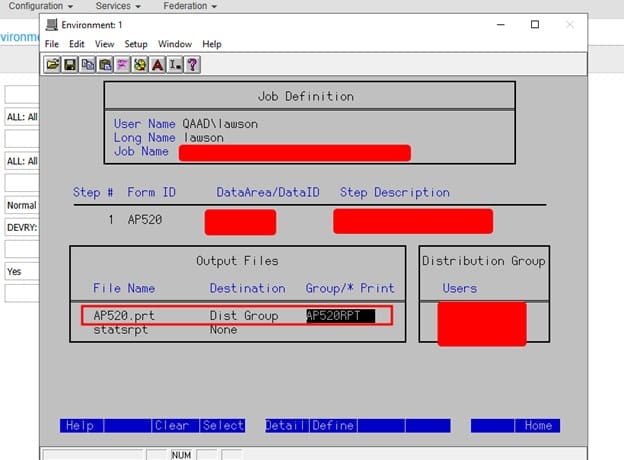
Task: Click the paste clipboard toolbar icon
Action: click(105, 64)
